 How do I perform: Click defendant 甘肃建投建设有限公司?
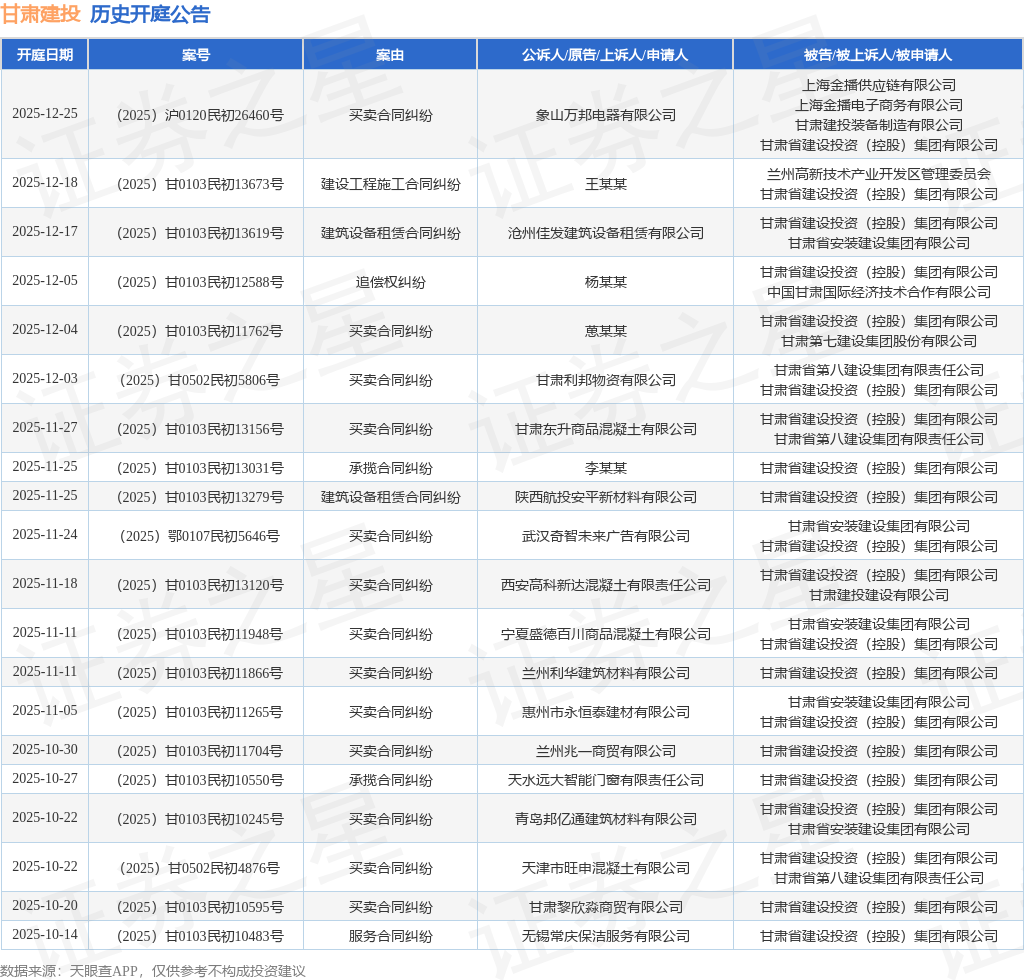pos(878,595)
